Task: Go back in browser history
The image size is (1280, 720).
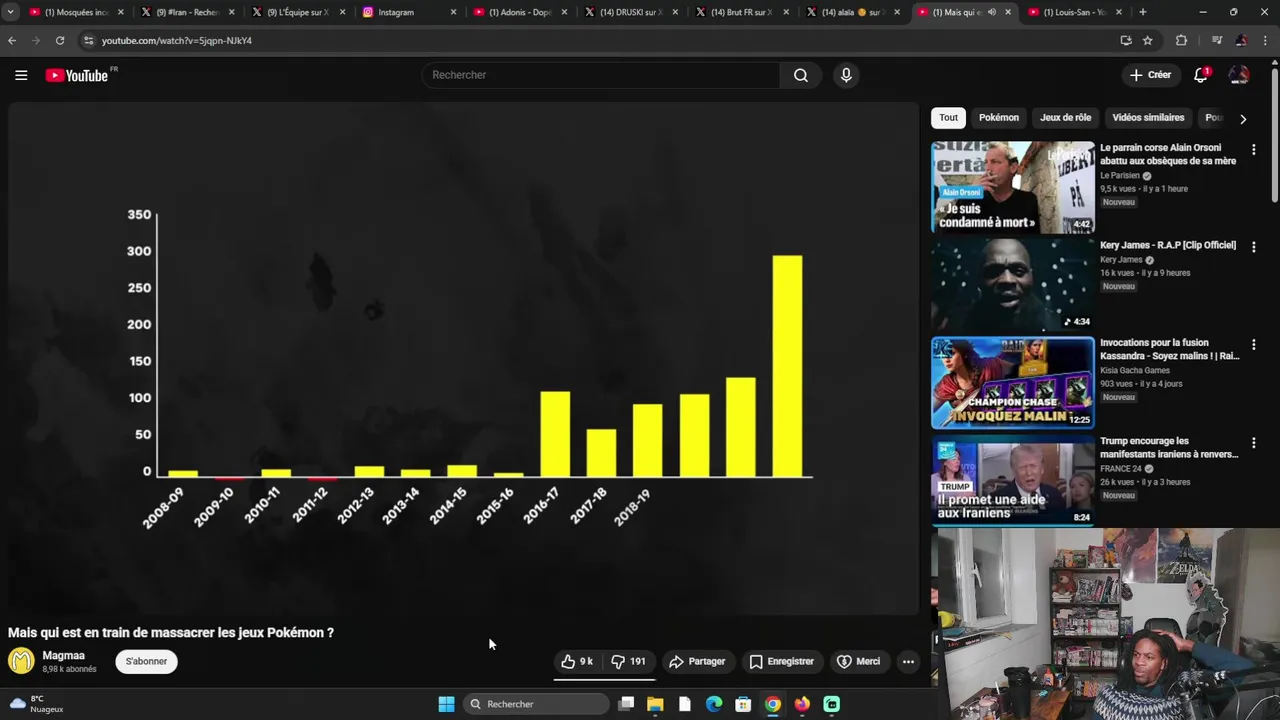Action: click(x=12, y=40)
